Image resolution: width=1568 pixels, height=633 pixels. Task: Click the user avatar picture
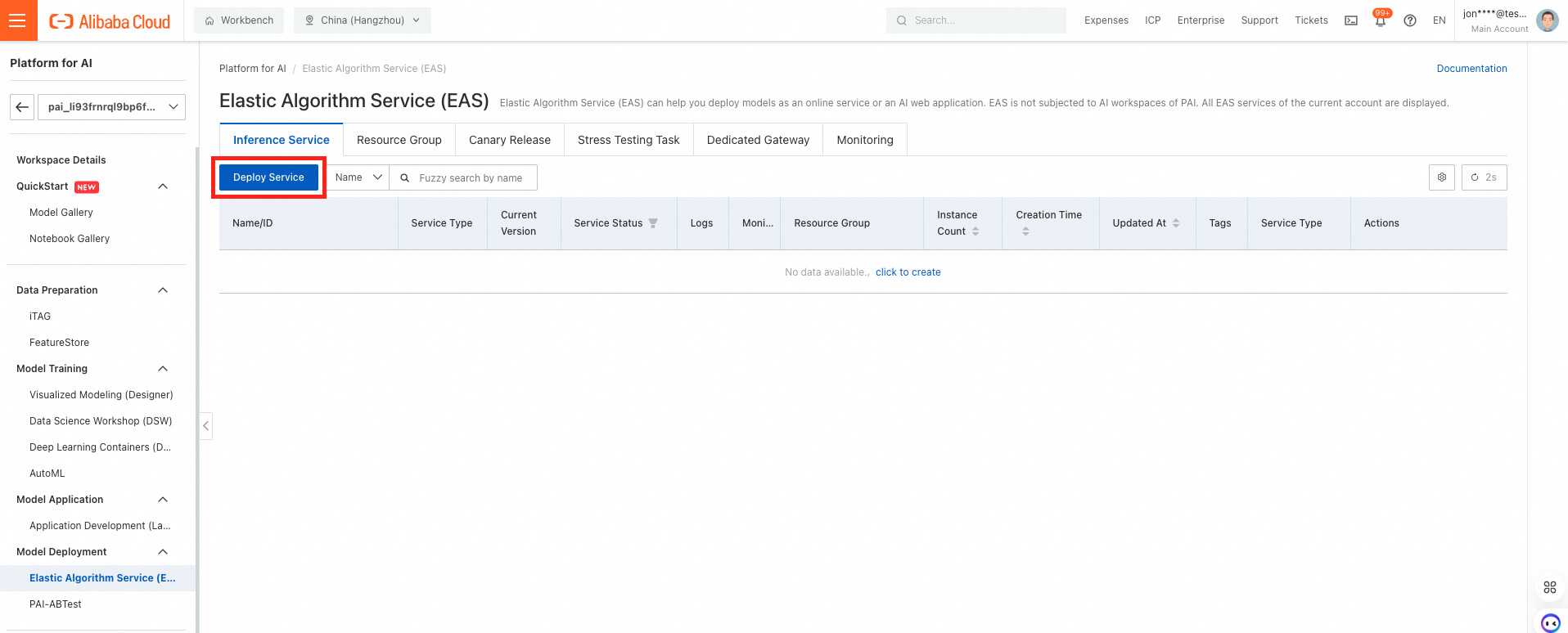(1548, 20)
